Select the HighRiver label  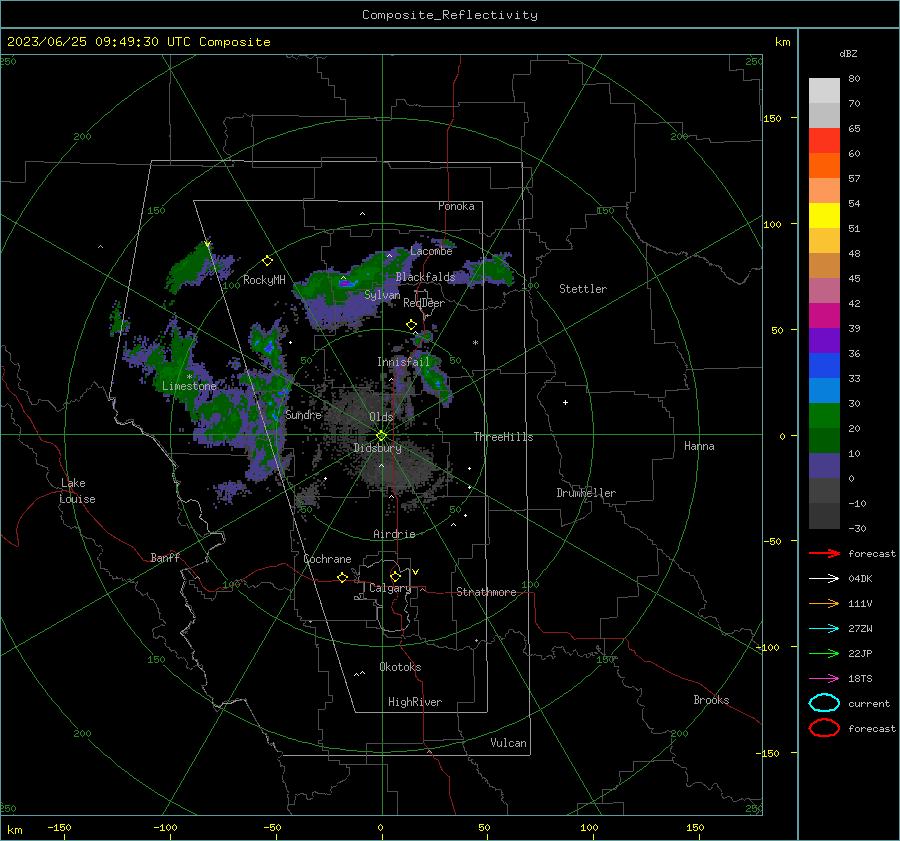click(415, 702)
